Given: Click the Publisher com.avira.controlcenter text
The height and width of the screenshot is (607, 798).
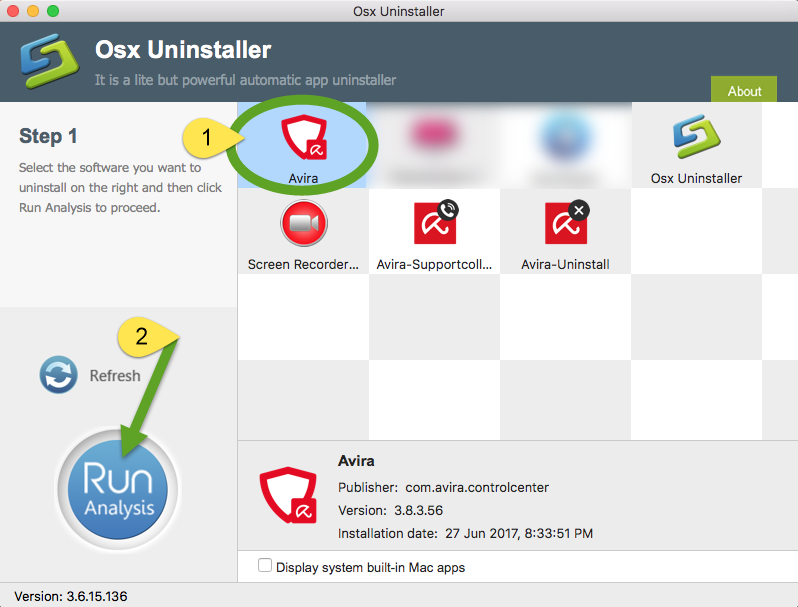Looking at the screenshot, I should 443,487.
